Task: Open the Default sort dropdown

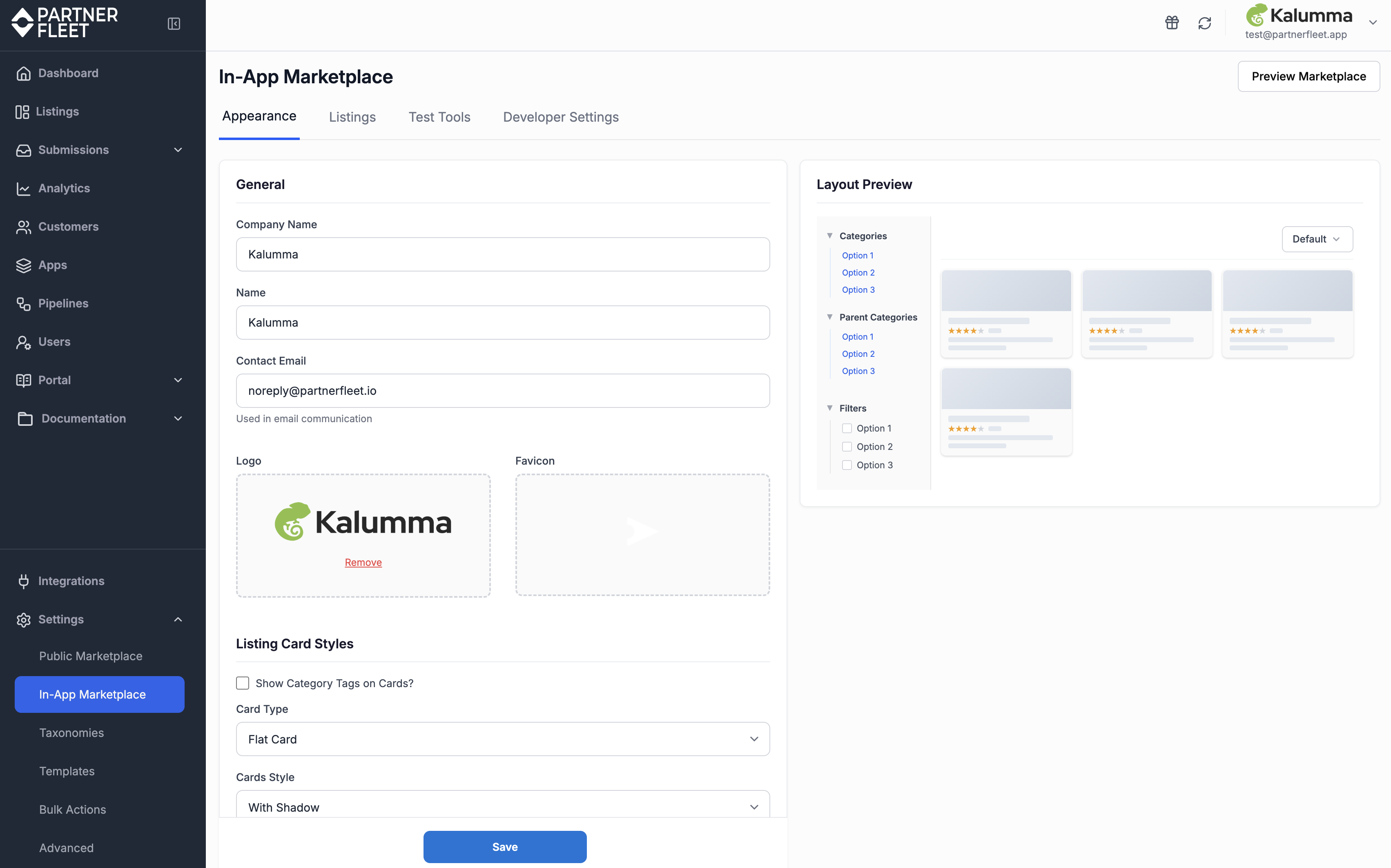Action: click(1317, 239)
